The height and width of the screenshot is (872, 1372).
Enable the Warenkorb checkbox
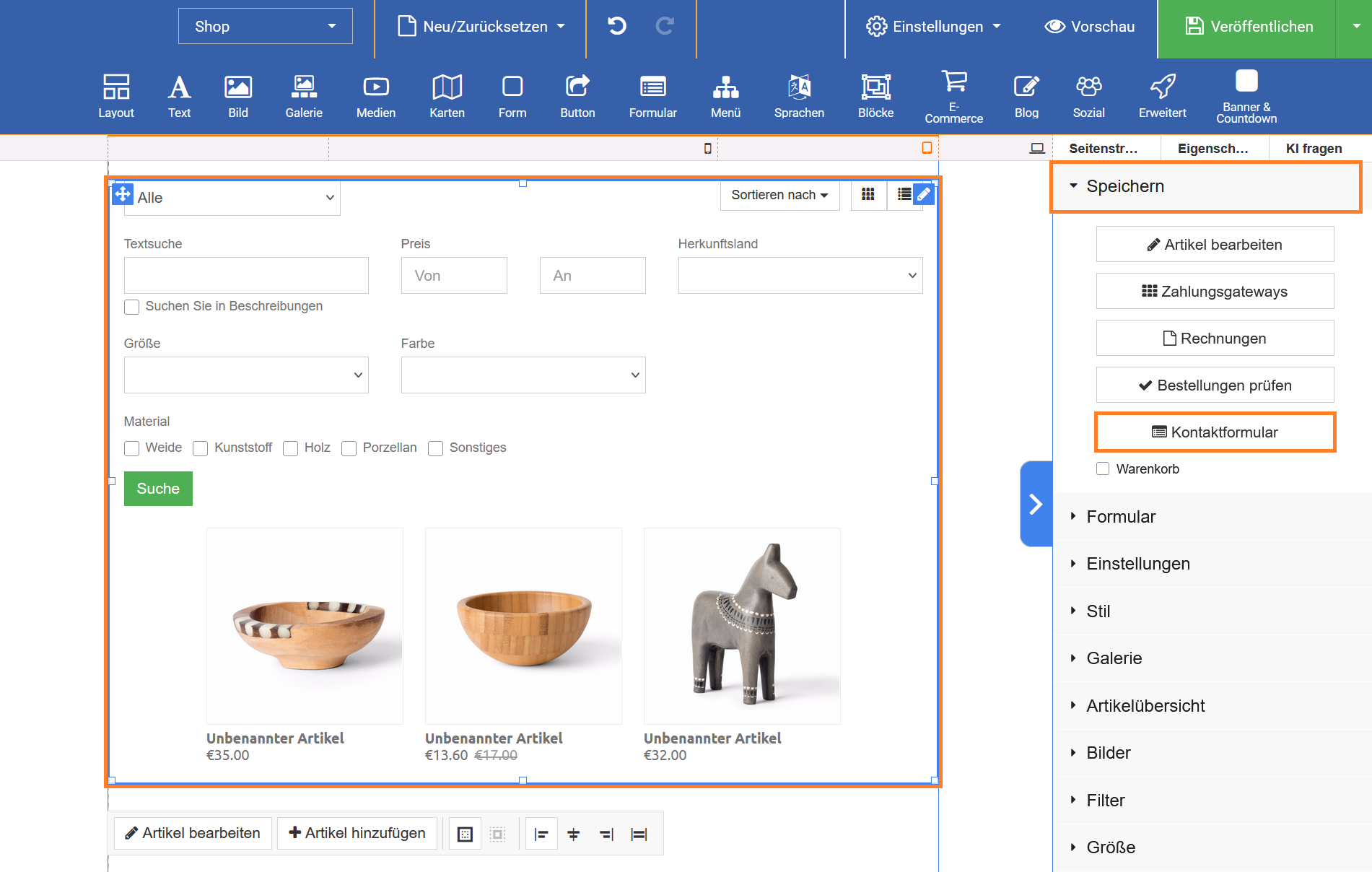pos(1103,468)
